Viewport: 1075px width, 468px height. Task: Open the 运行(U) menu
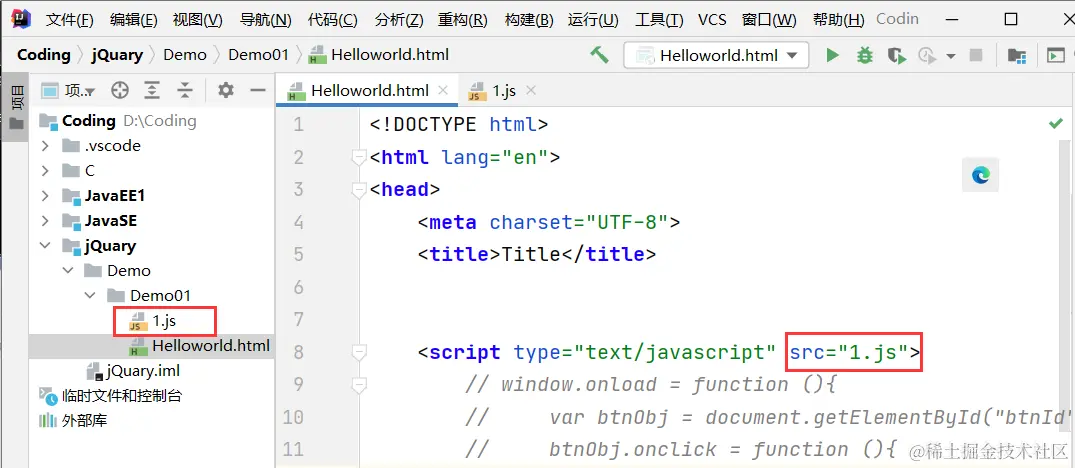(593, 20)
